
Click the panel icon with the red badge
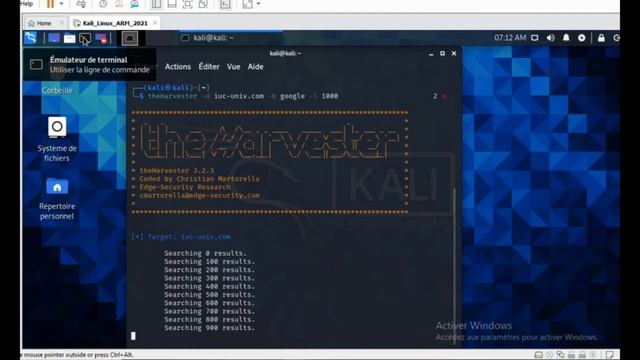pyautogui.click(x=101, y=38)
